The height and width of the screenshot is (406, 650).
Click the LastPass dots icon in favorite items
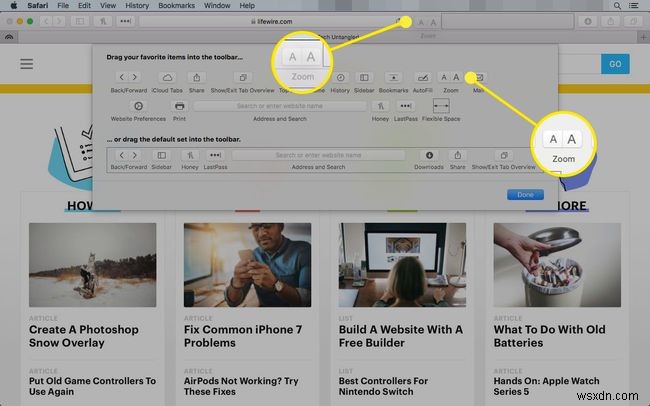(x=405, y=106)
